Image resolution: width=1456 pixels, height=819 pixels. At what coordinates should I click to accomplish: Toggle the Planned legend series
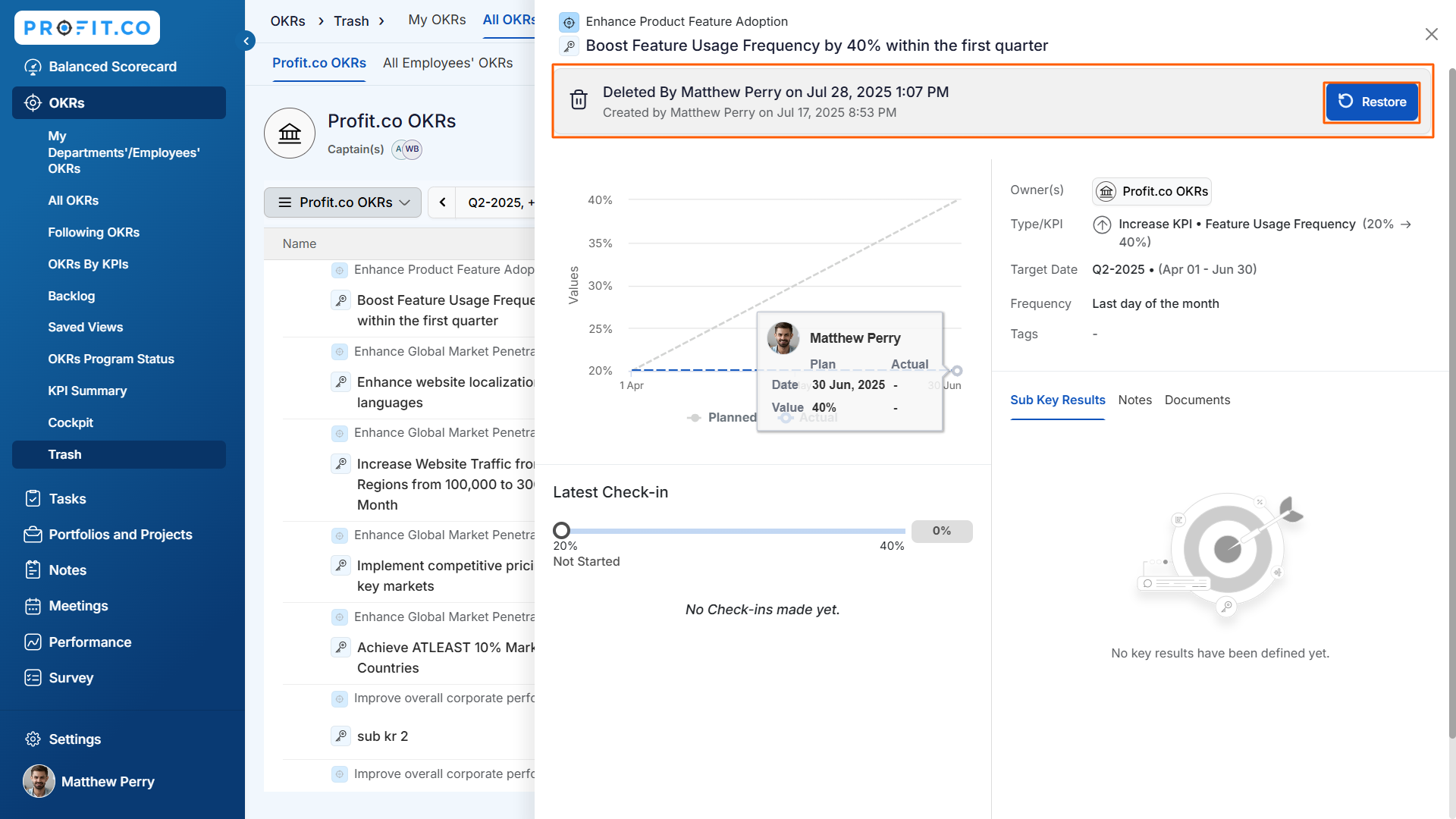tap(722, 417)
